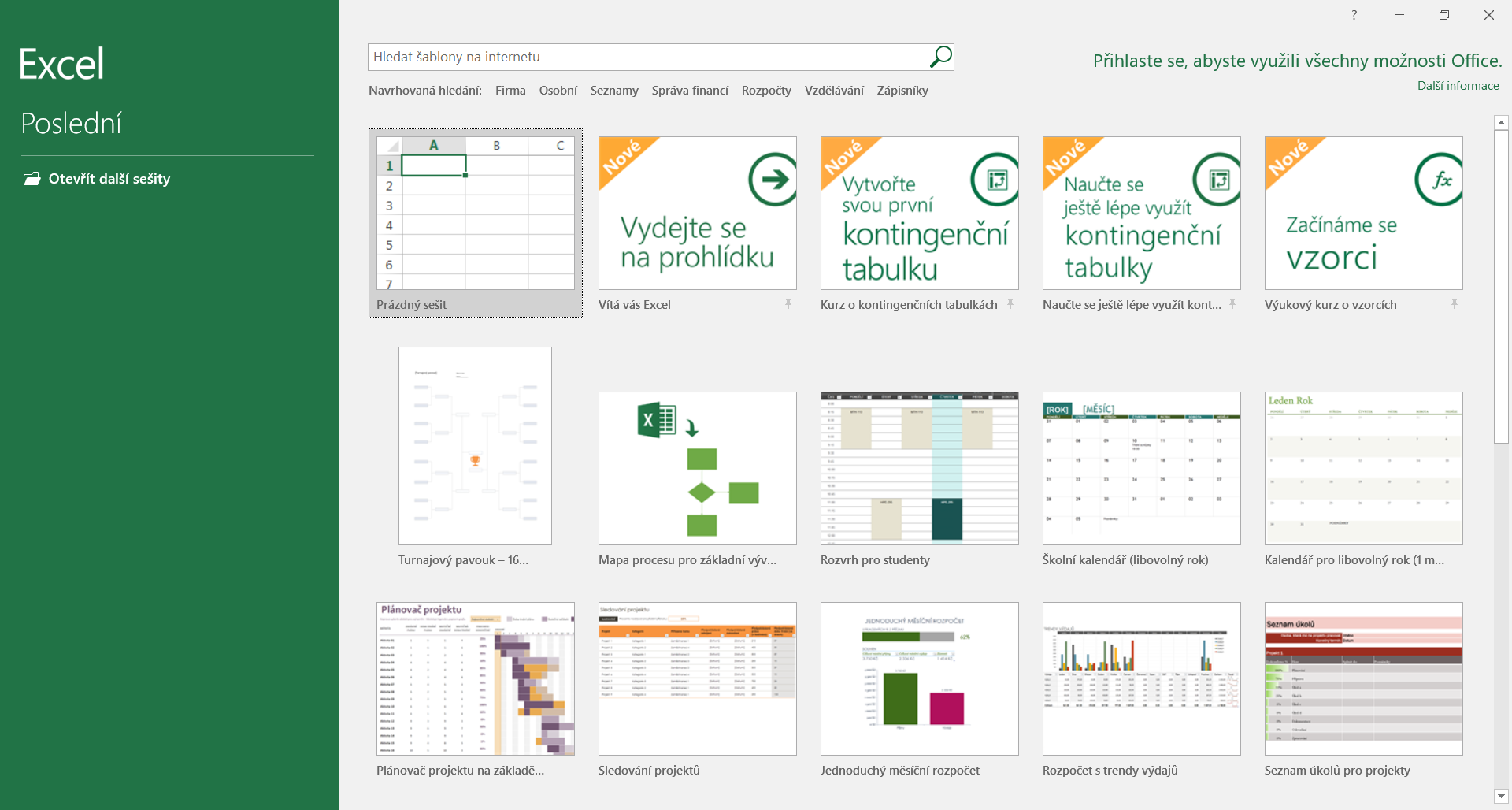
Task: Pin the Výukový kurz o vzorcích template
Action: point(1454,304)
